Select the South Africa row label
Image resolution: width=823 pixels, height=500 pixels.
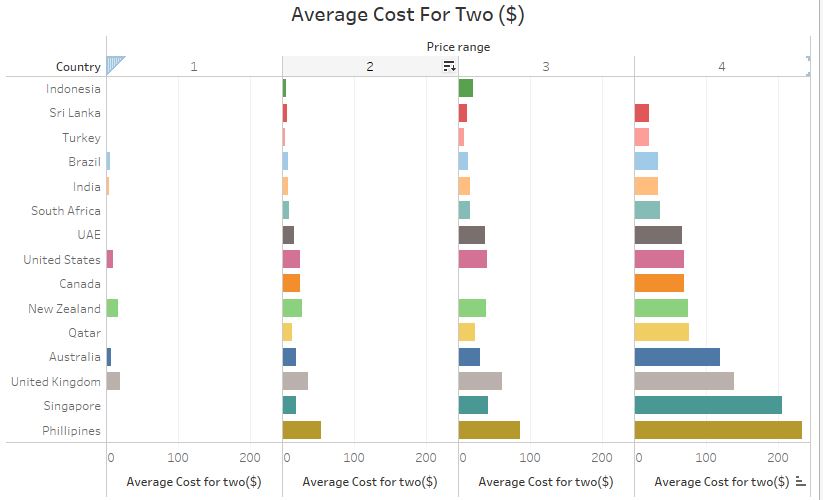(x=66, y=210)
